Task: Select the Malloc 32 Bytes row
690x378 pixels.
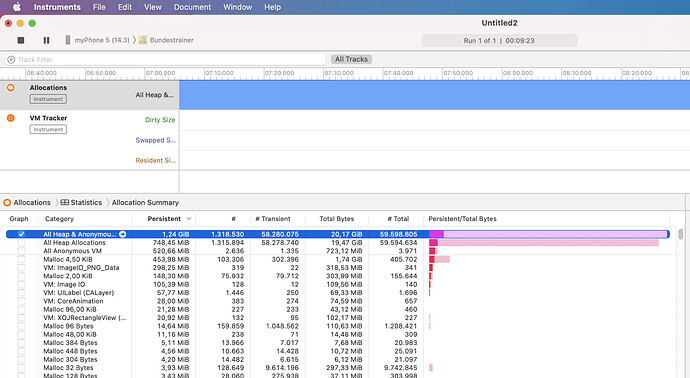Action: coord(337,367)
